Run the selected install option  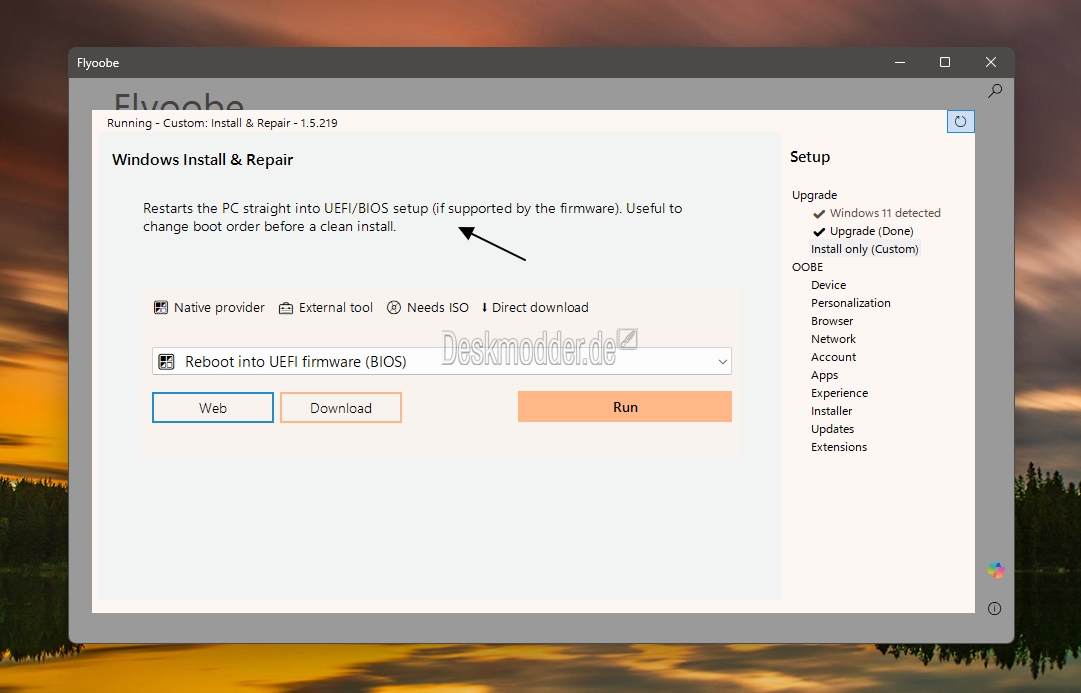(x=625, y=407)
